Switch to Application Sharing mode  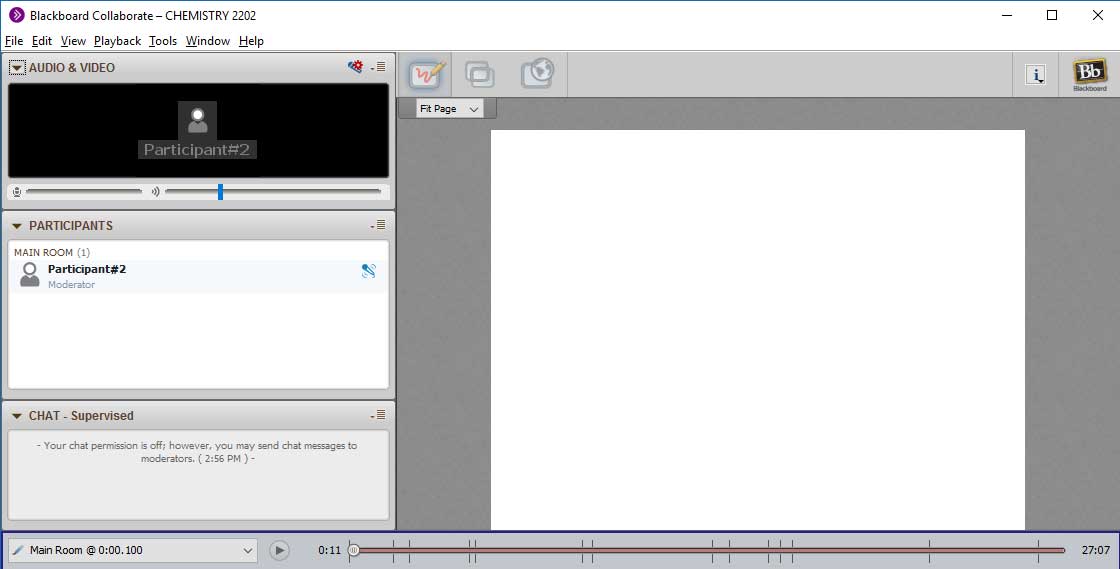tap(479, 74)
